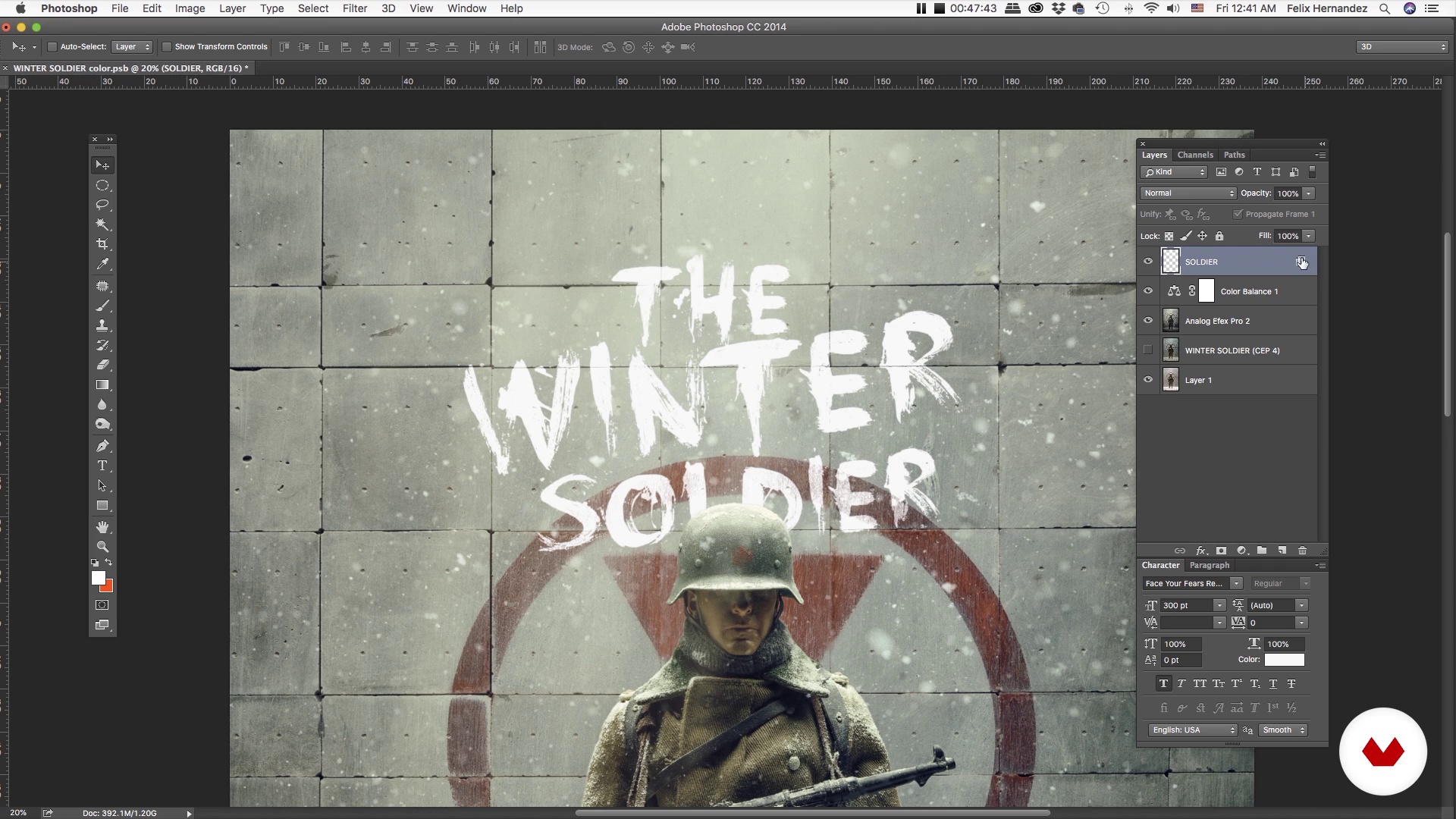Image resolution: width=1456 pixels, height=819 pixels.
Task: Open layer Fill dropdown arrow
Action: click(x=1309, y=236)
